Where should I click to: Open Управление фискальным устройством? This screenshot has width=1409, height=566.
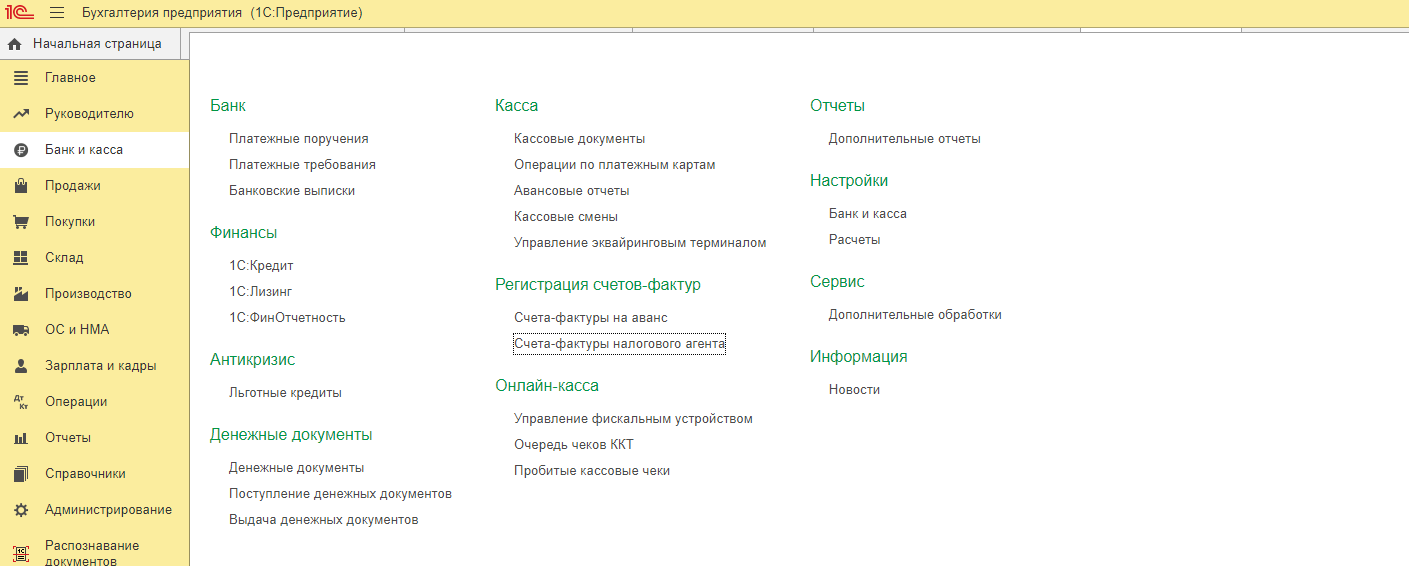click(633, 419)
